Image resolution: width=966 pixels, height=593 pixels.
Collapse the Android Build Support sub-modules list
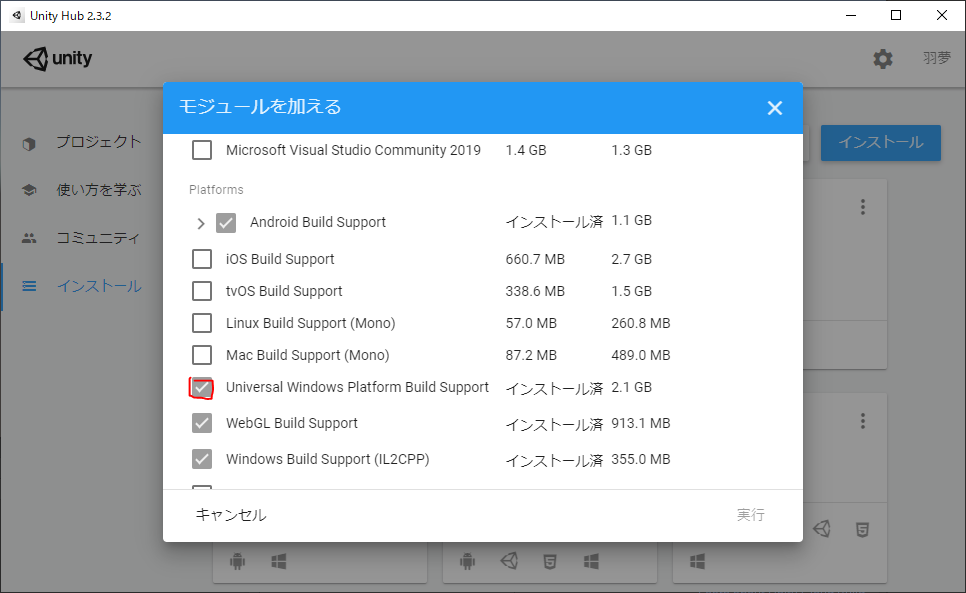(202, 222)
